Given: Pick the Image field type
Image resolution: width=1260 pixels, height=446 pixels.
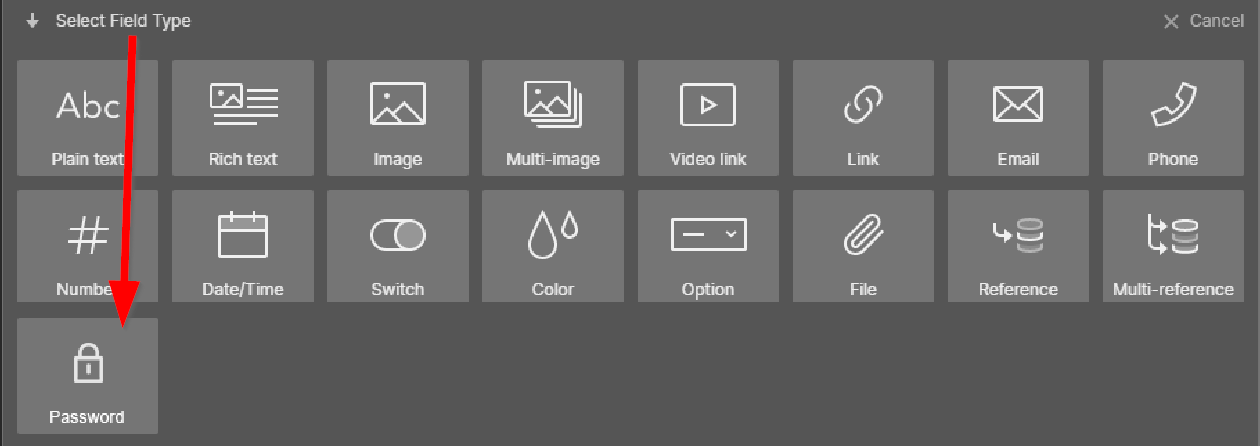Looking at the screenshot, I should (398, 118).
